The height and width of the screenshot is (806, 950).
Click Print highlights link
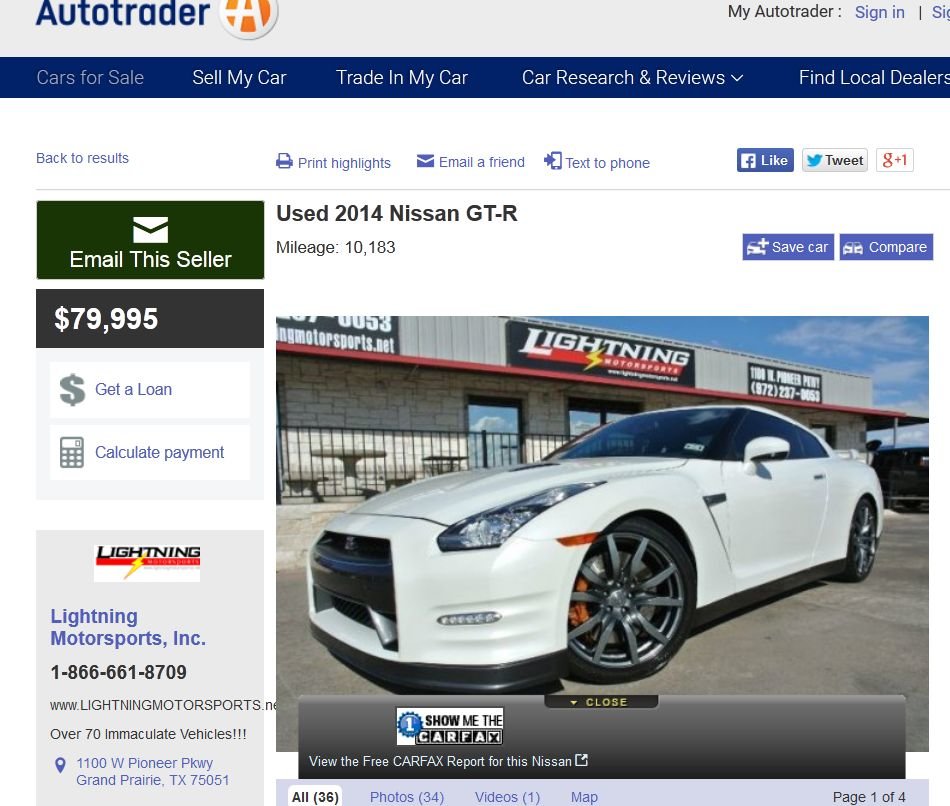[344, 163]
